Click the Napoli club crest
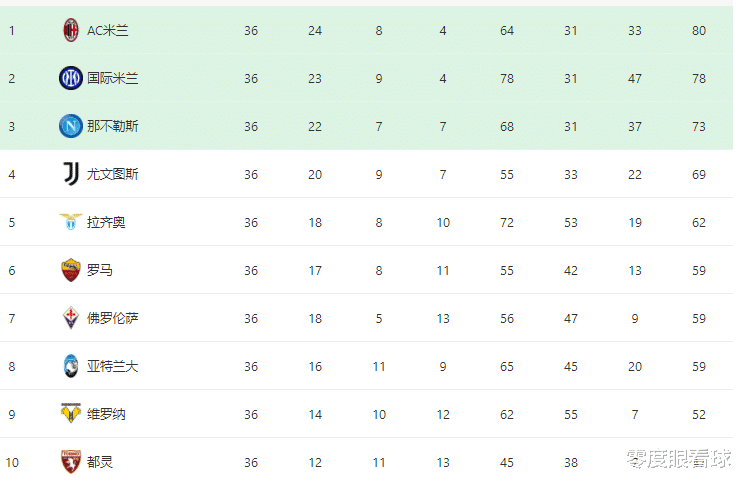 (71, 126)
